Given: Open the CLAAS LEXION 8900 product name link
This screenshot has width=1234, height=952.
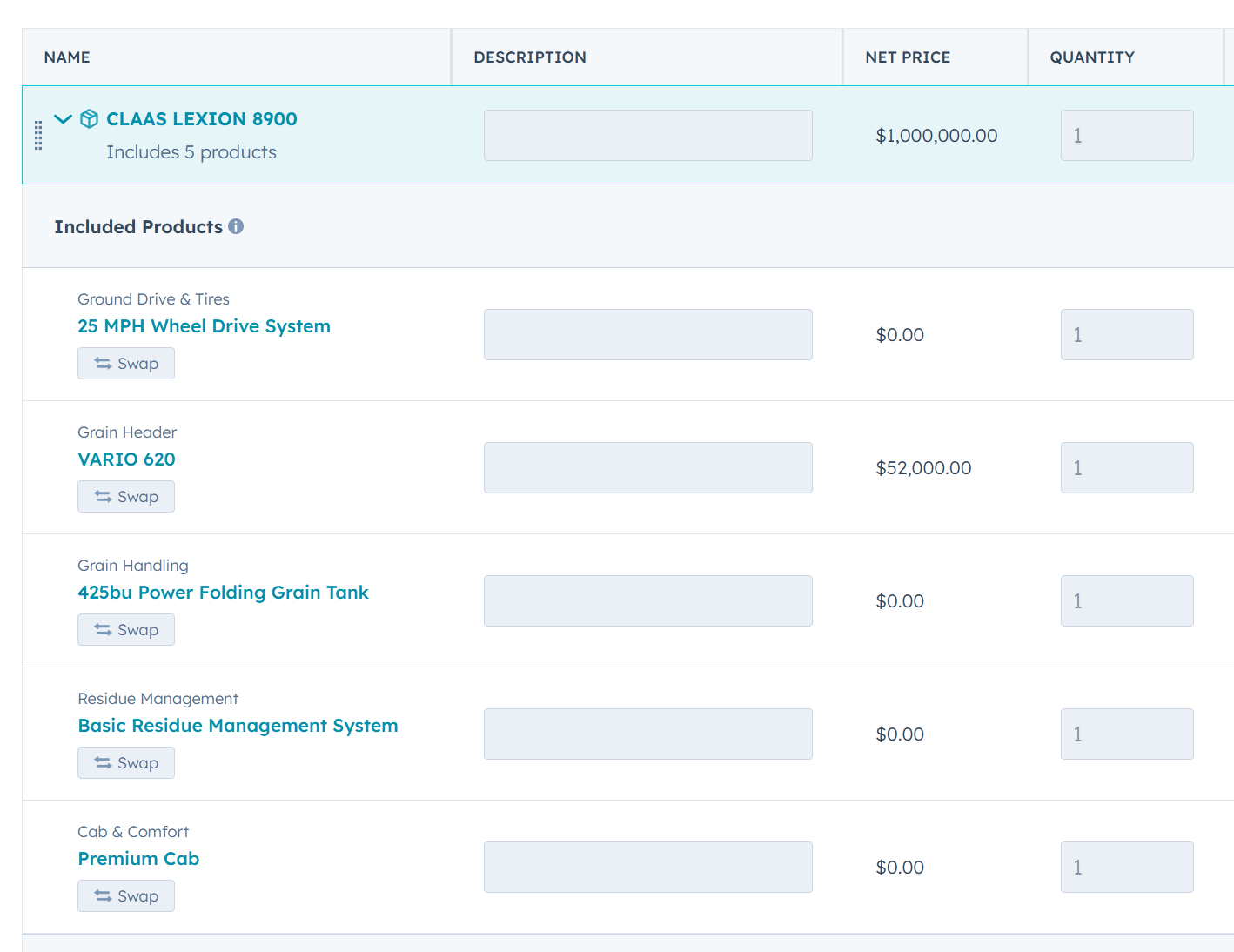Looking at the screenshot, I should [x=201, y=118].
